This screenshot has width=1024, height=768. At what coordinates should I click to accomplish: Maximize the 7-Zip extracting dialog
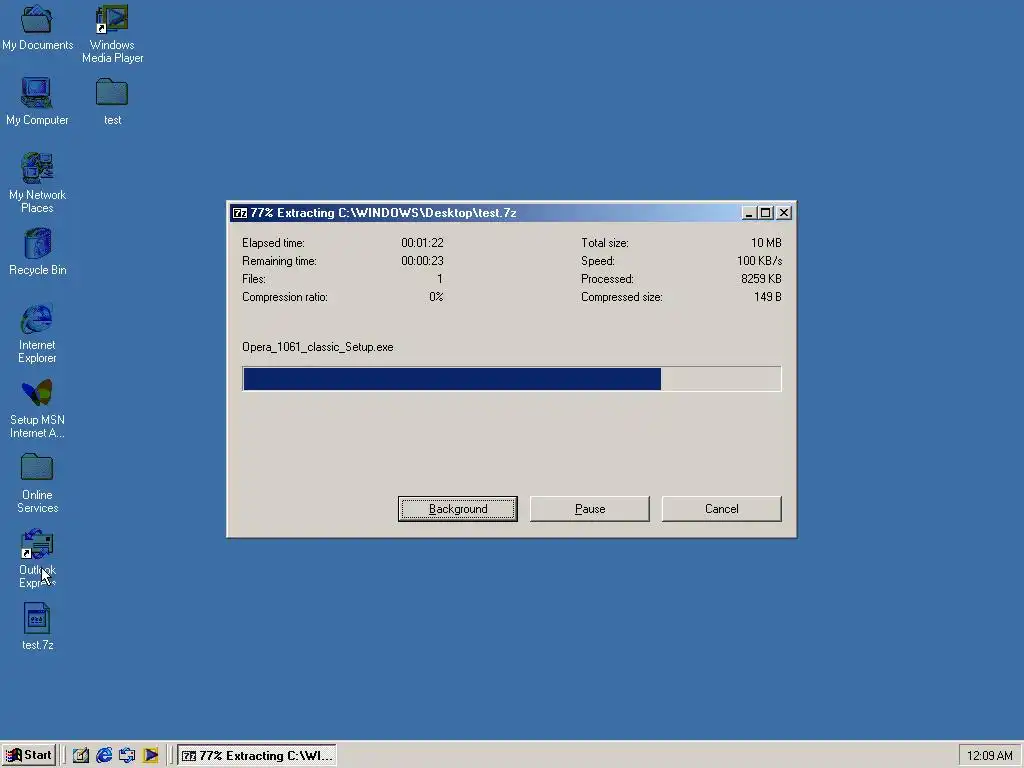[765, 213]
